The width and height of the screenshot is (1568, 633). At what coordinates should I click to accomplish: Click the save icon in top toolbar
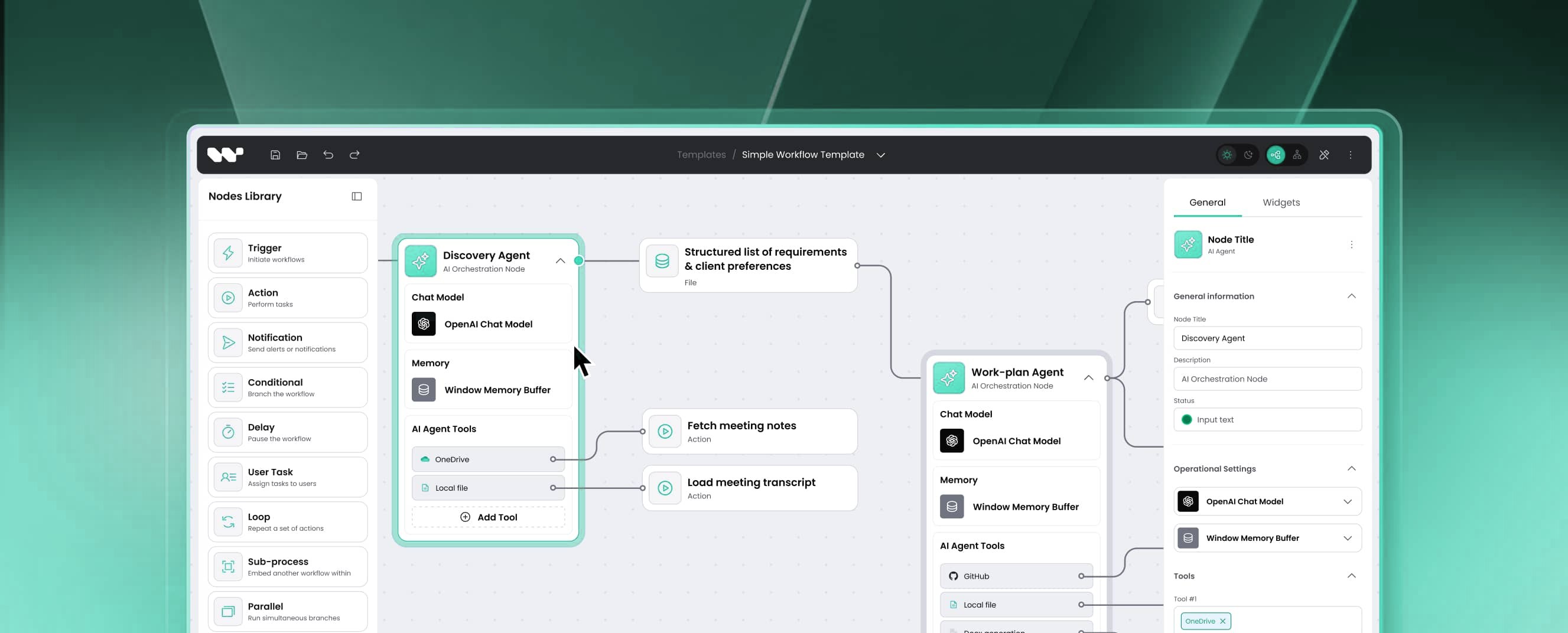click(x=275, y=155)
